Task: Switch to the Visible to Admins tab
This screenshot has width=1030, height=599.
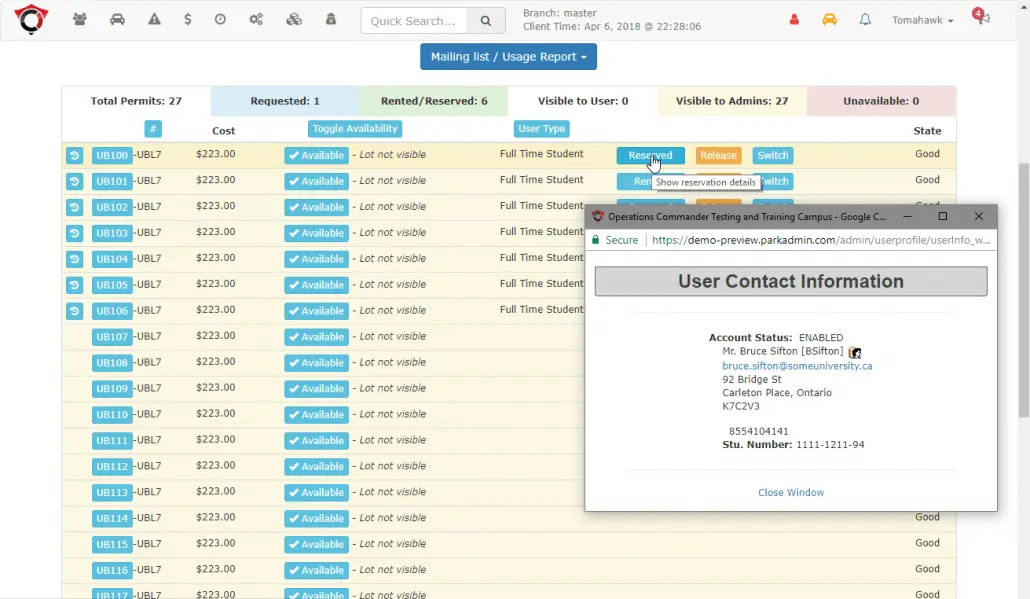Action: [x=732, y=101]
